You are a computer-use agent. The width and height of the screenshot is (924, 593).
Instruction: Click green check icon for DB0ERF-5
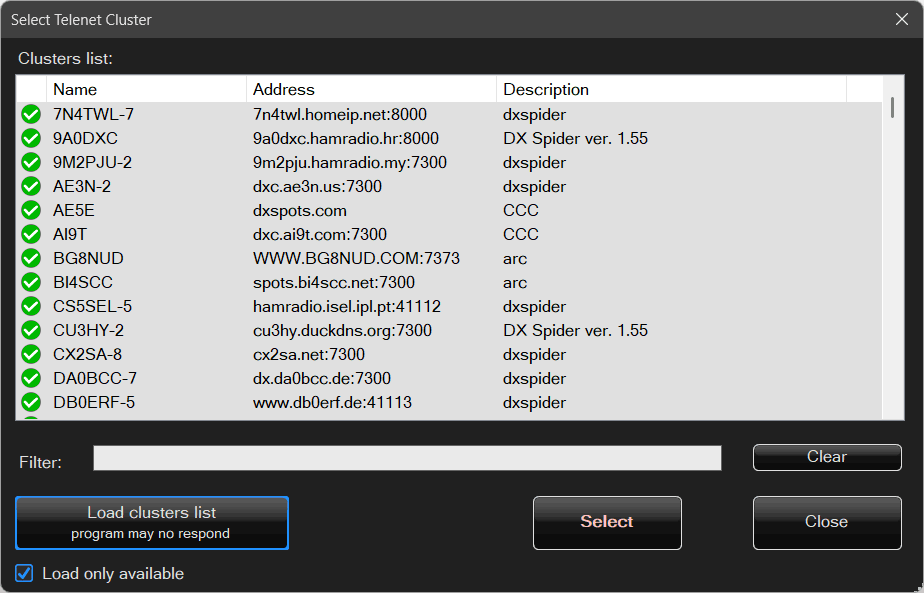click(x=31, y=403)
